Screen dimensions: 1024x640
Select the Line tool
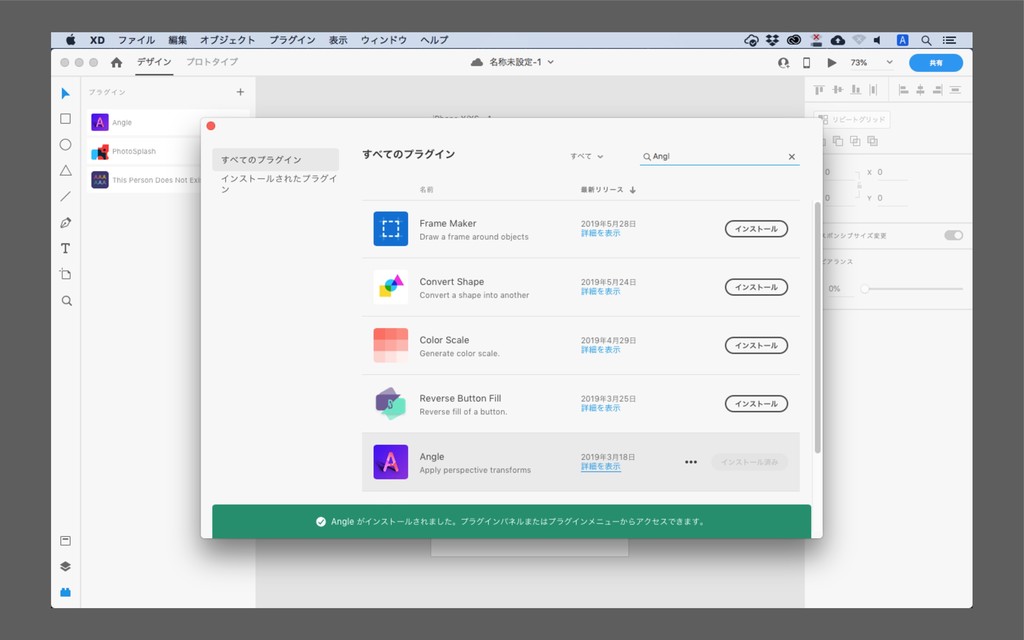[65, 197]
